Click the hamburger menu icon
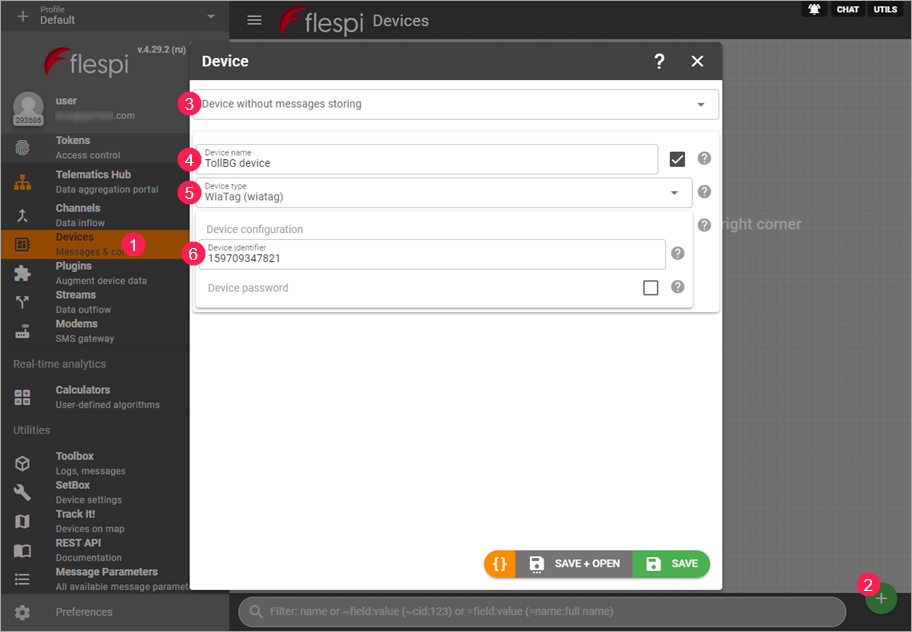The width and height of the screenshot is (912, 632). (x=254, y=20)
